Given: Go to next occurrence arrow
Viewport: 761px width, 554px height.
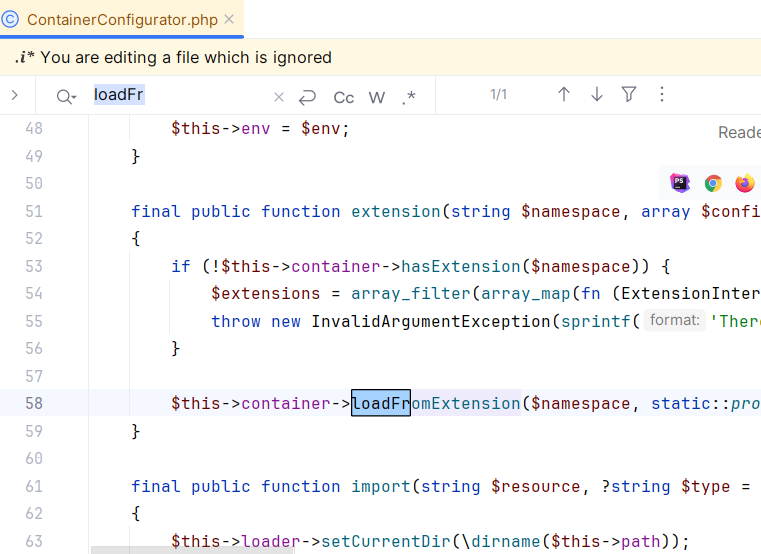Looking at the screenshot, I should [x=597, y=95].
